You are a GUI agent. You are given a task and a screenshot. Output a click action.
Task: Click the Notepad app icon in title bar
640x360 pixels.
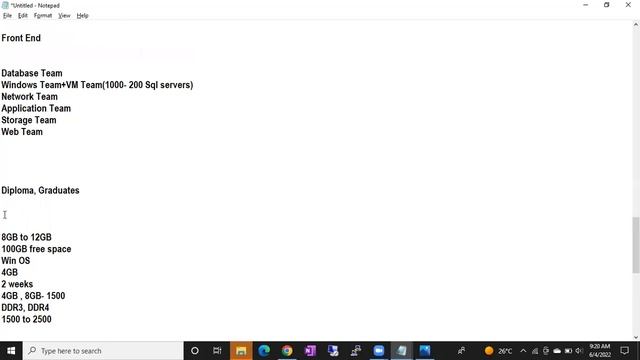5,5
